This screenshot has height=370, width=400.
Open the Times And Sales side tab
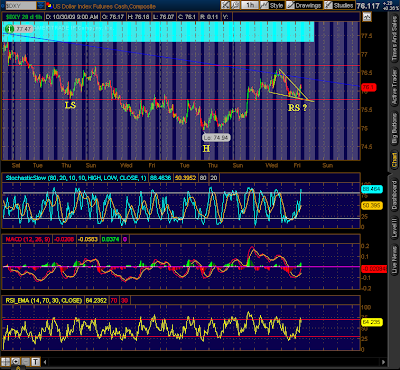[x=394, y=38]
